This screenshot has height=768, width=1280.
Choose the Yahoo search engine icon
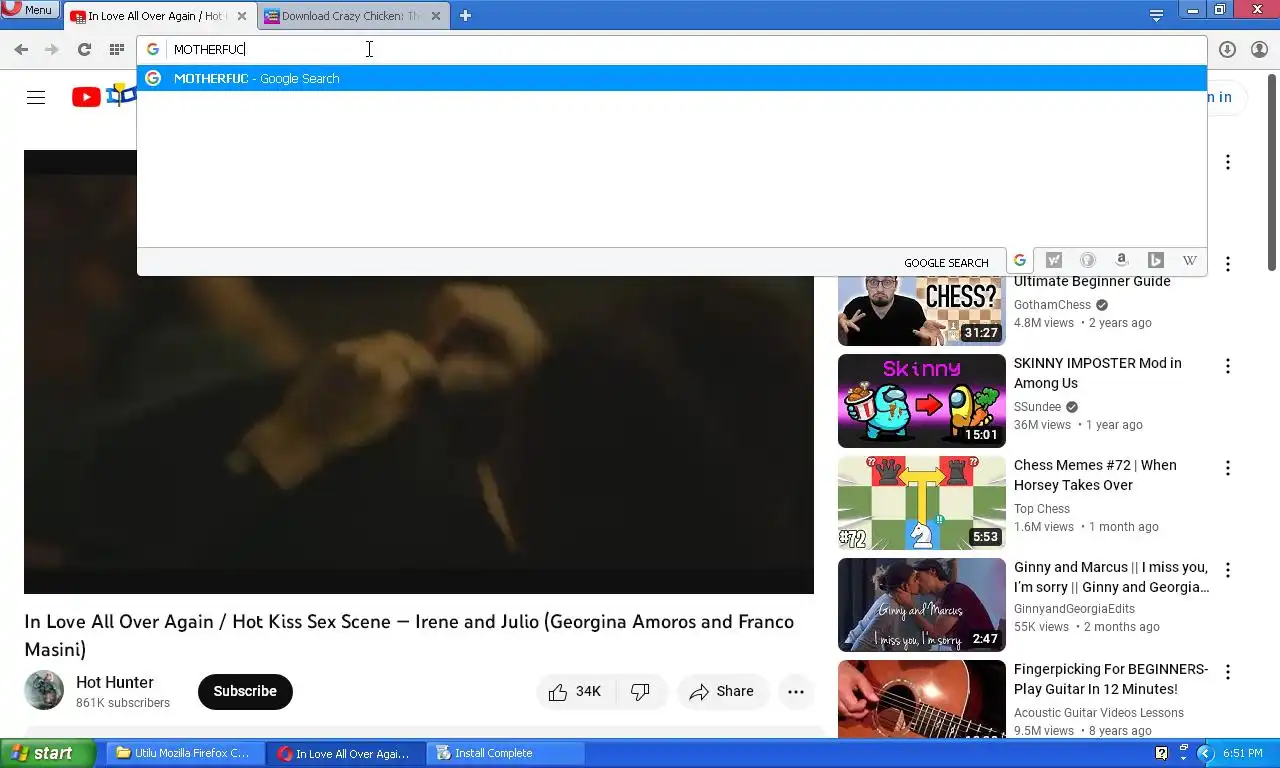point(1053,261)
